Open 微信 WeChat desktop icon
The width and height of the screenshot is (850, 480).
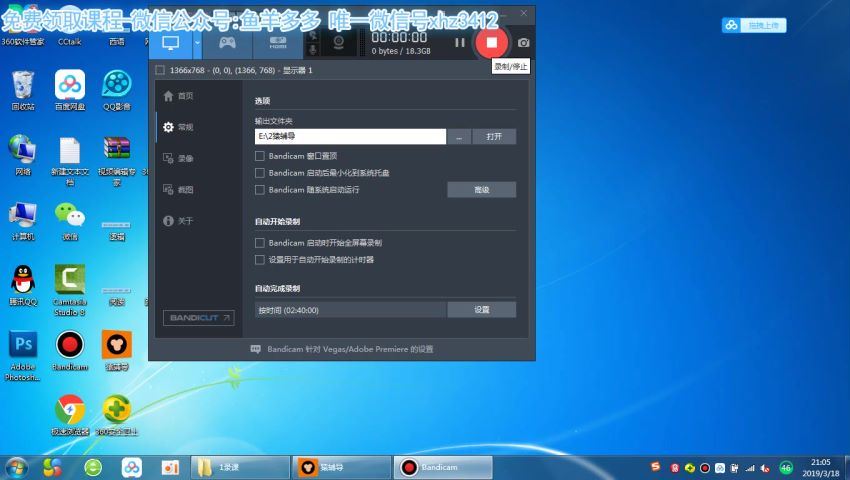pos(70,221)
